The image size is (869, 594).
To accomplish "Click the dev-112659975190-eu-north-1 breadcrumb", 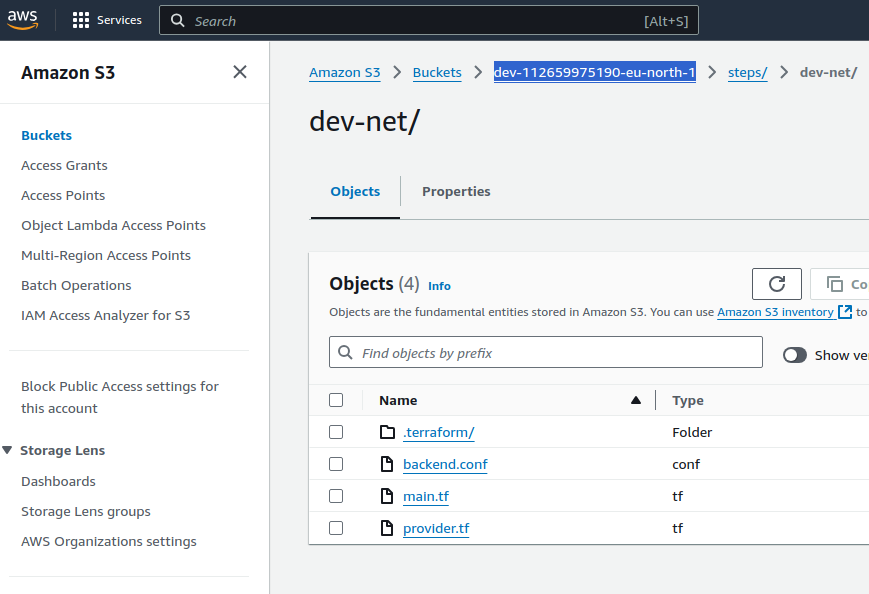I will point(595,72).
